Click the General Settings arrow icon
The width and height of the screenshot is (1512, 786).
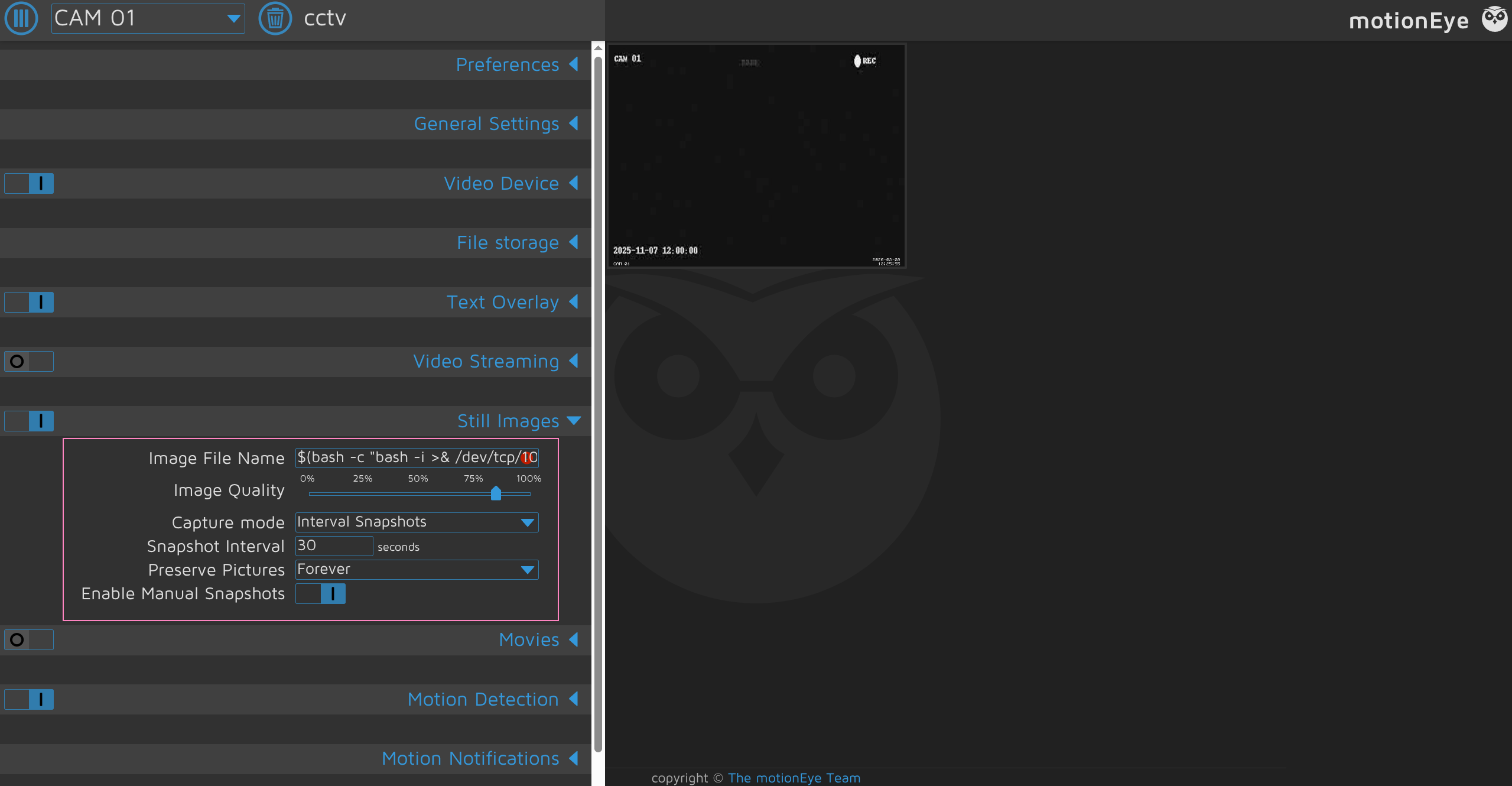click(x=573, y=124)
